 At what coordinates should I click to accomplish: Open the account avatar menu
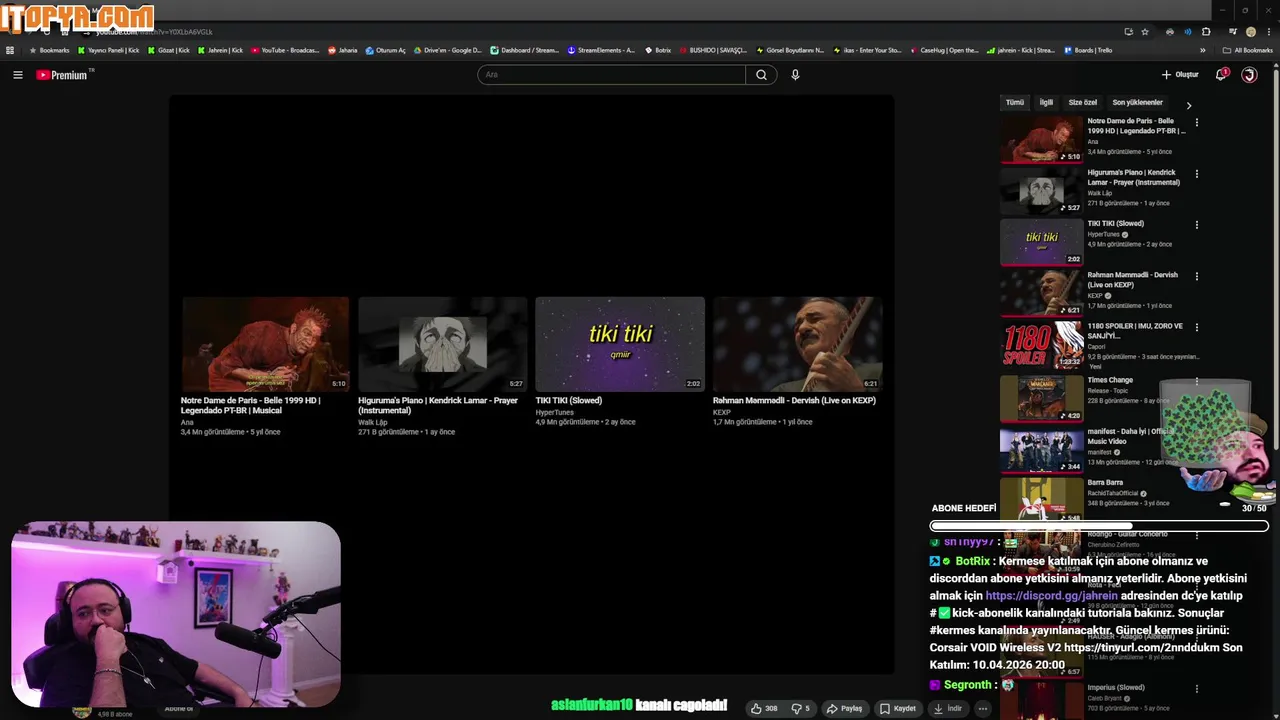pyautogui.click(x=1249, y=75)
